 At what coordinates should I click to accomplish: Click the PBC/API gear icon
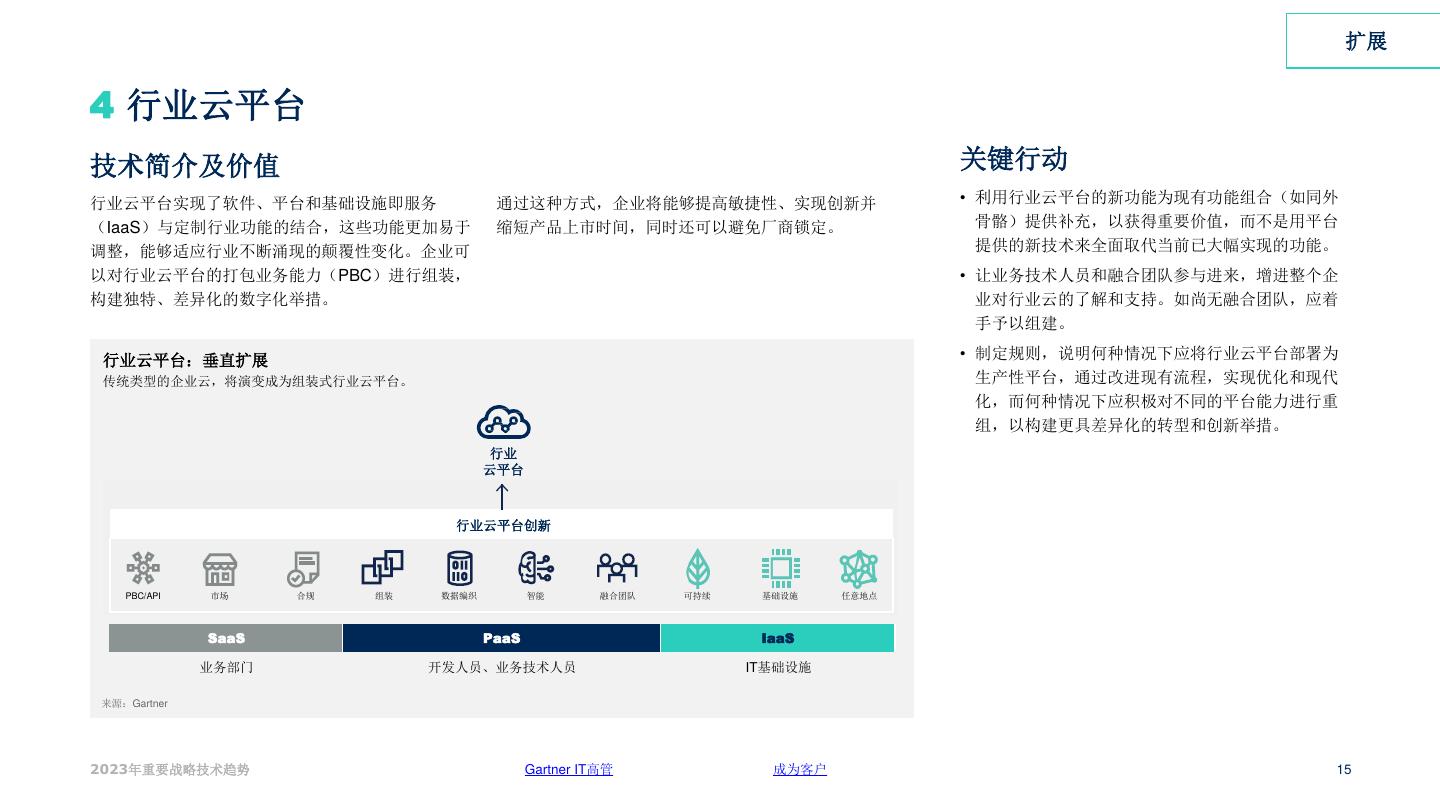[143, 568]
